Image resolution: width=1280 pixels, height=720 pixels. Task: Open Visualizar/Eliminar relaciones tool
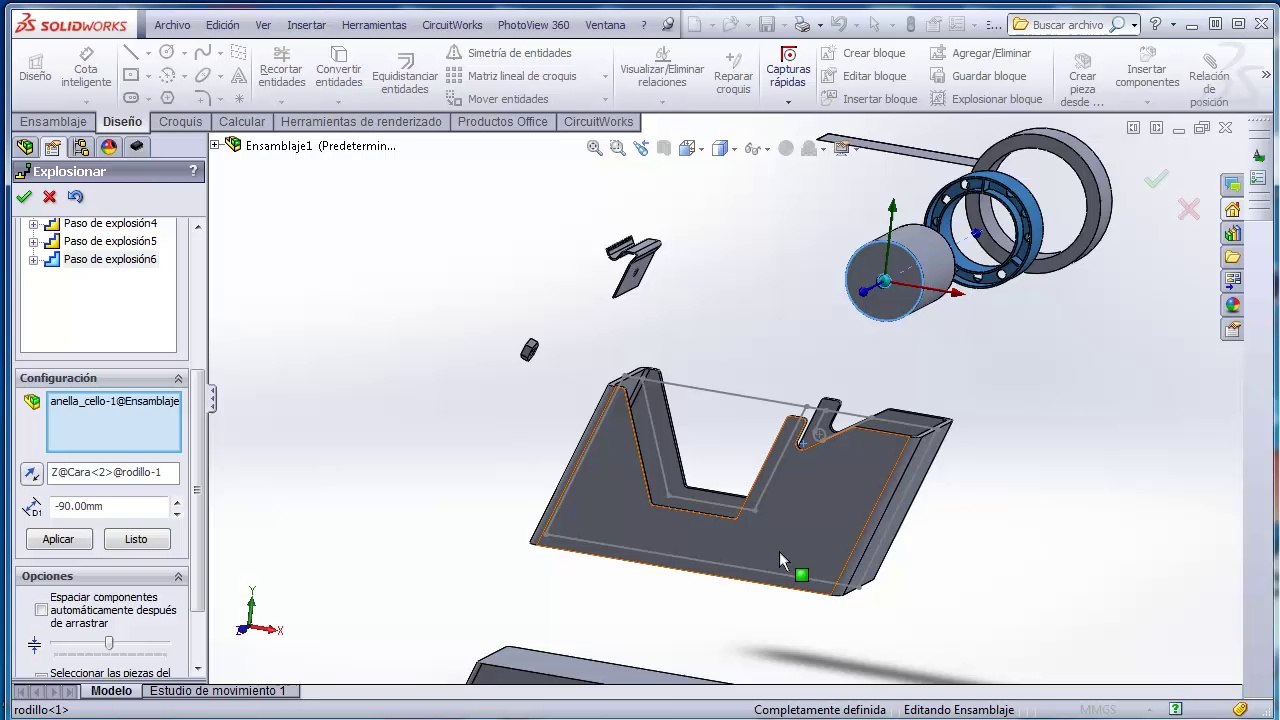click(662, 68)
